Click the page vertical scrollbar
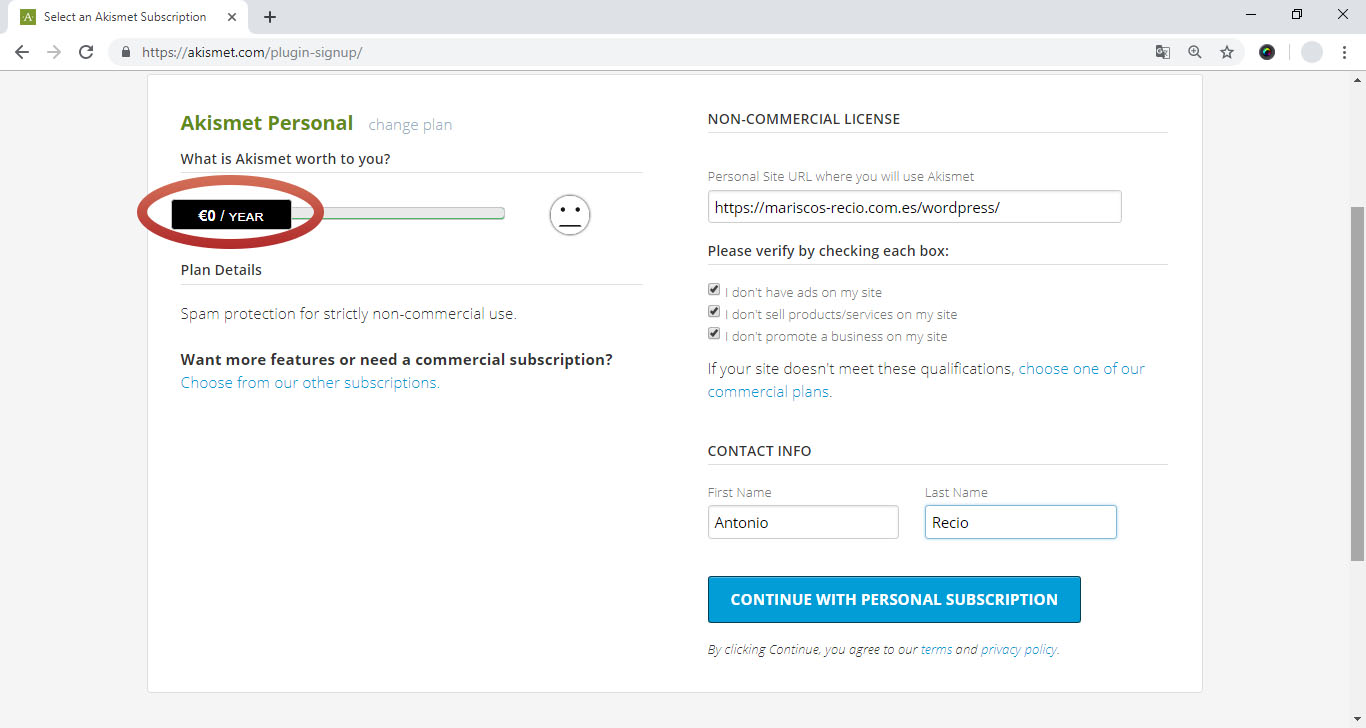1366x728 pixels. [x=1358, y=383]
